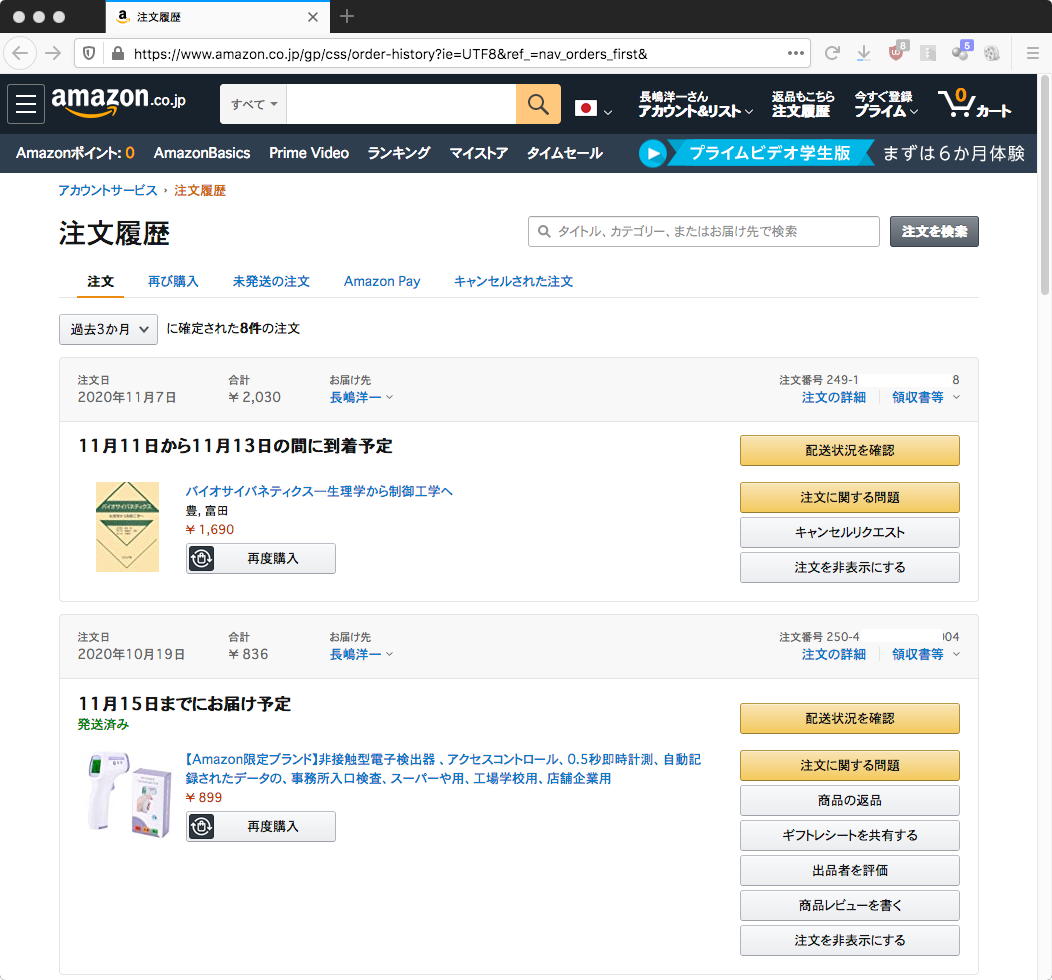This screenshot has width=1052, height=980.
Task: Click the amazon.co.jp logo
Action: (x=118, y=102)
